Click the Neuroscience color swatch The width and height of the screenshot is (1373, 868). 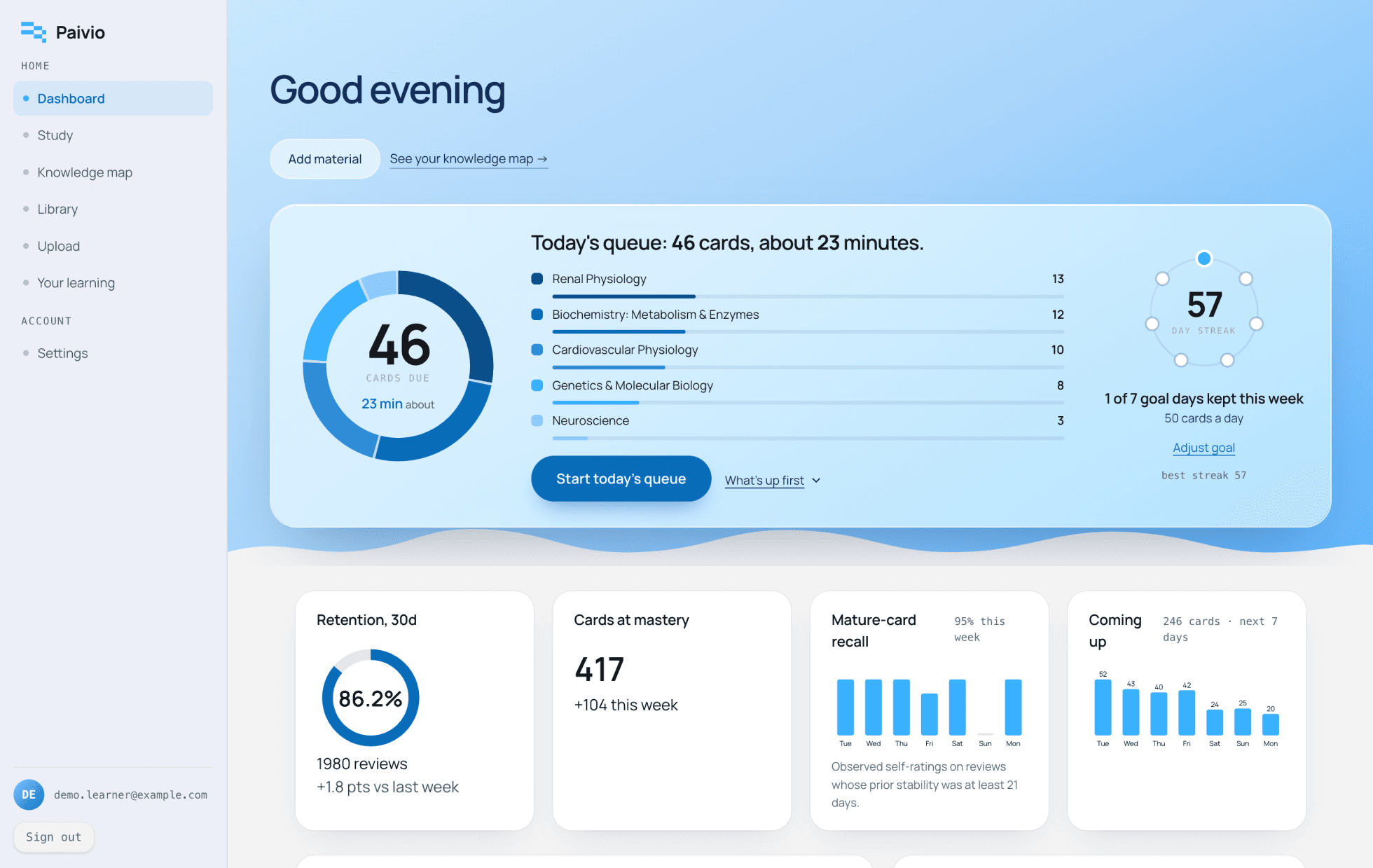pyautogui.click(x=537, y=420)
